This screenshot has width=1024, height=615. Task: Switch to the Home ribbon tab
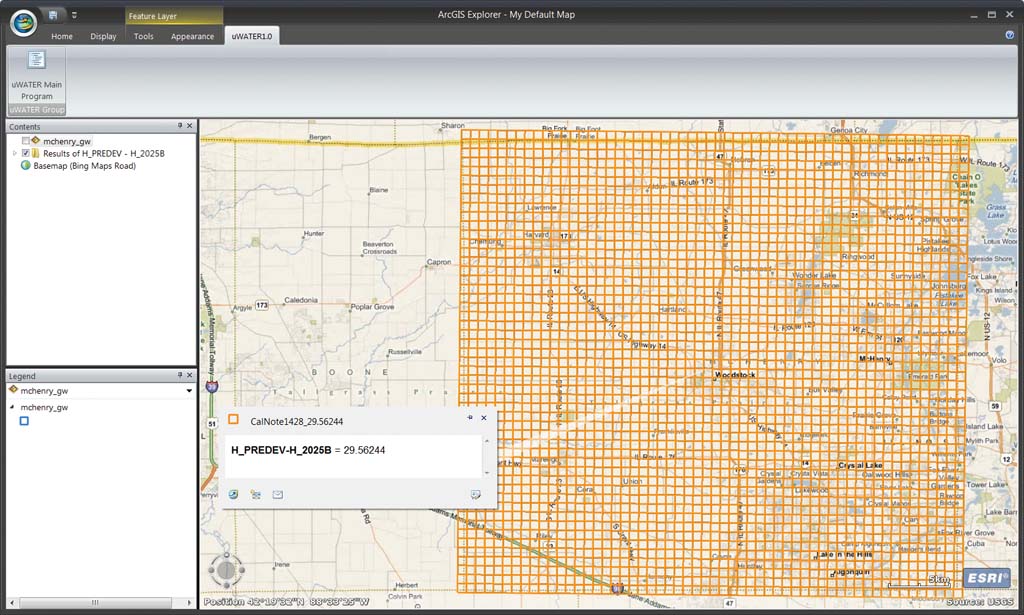click(62, 37)
